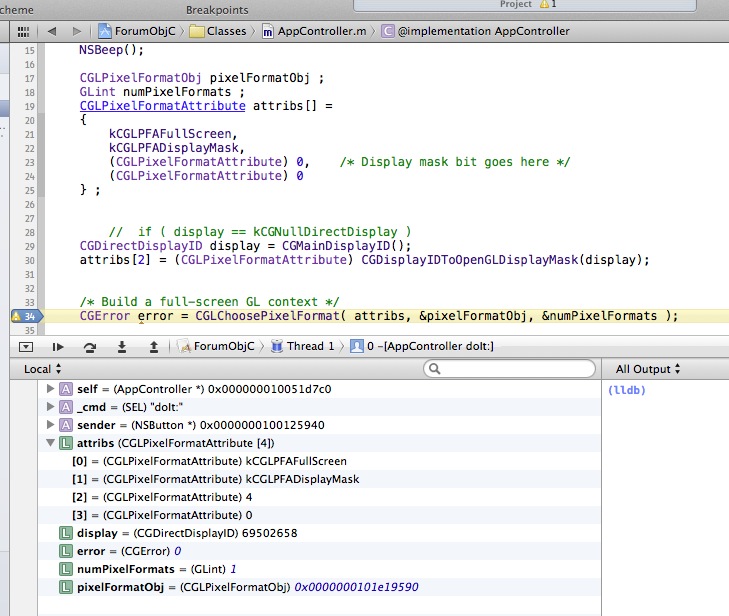Click the Step Into debug button
The height and width of the screenshot is (616, 729).
122,346
